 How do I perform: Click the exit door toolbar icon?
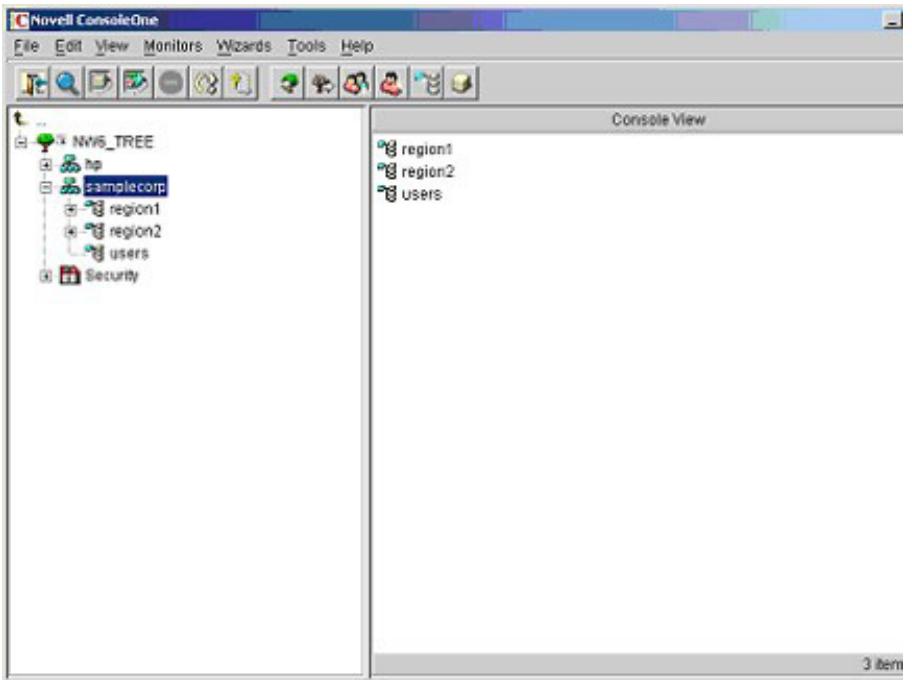33,83
